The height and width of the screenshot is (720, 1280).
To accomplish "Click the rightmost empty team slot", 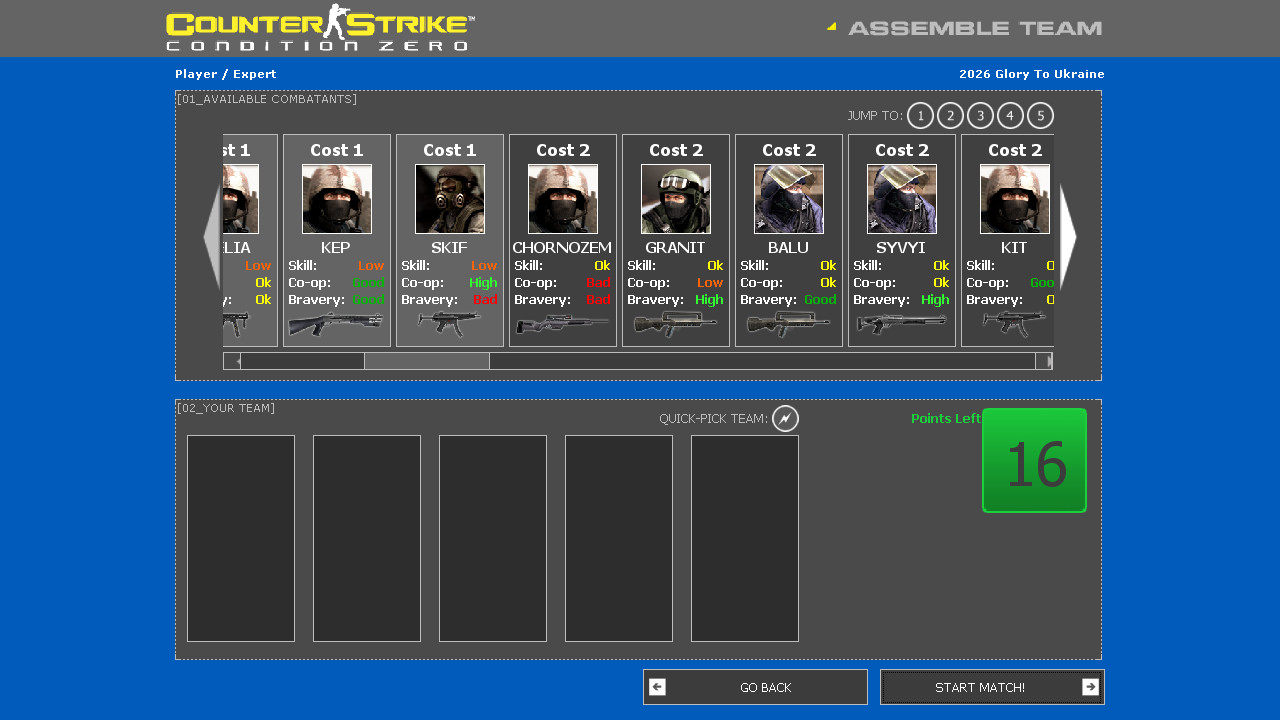I will pos(745,538).
